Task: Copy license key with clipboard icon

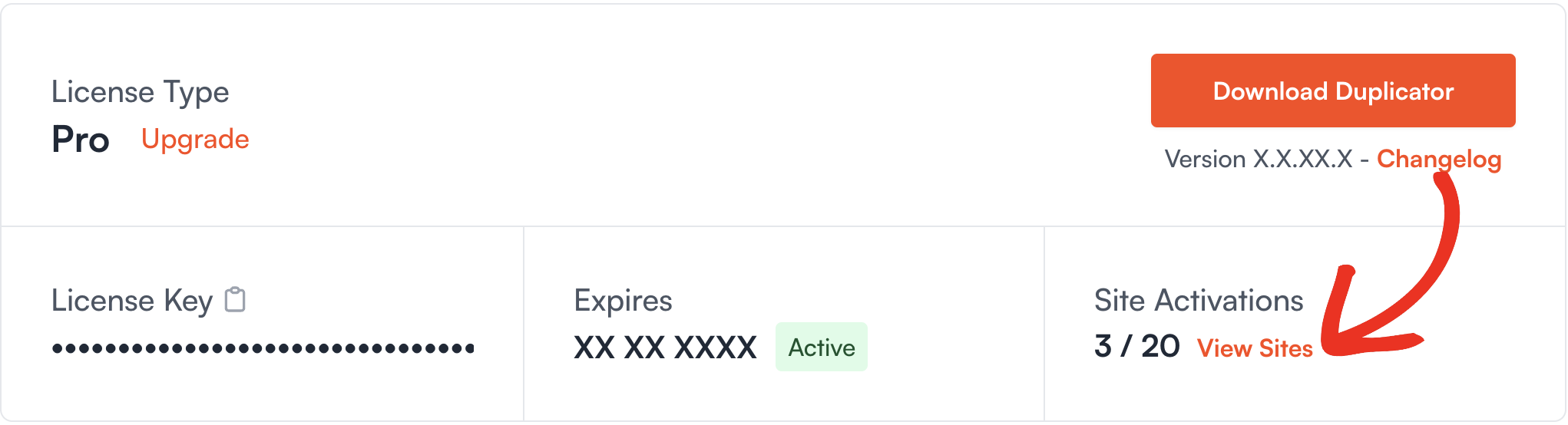Action: pos(235,300)
